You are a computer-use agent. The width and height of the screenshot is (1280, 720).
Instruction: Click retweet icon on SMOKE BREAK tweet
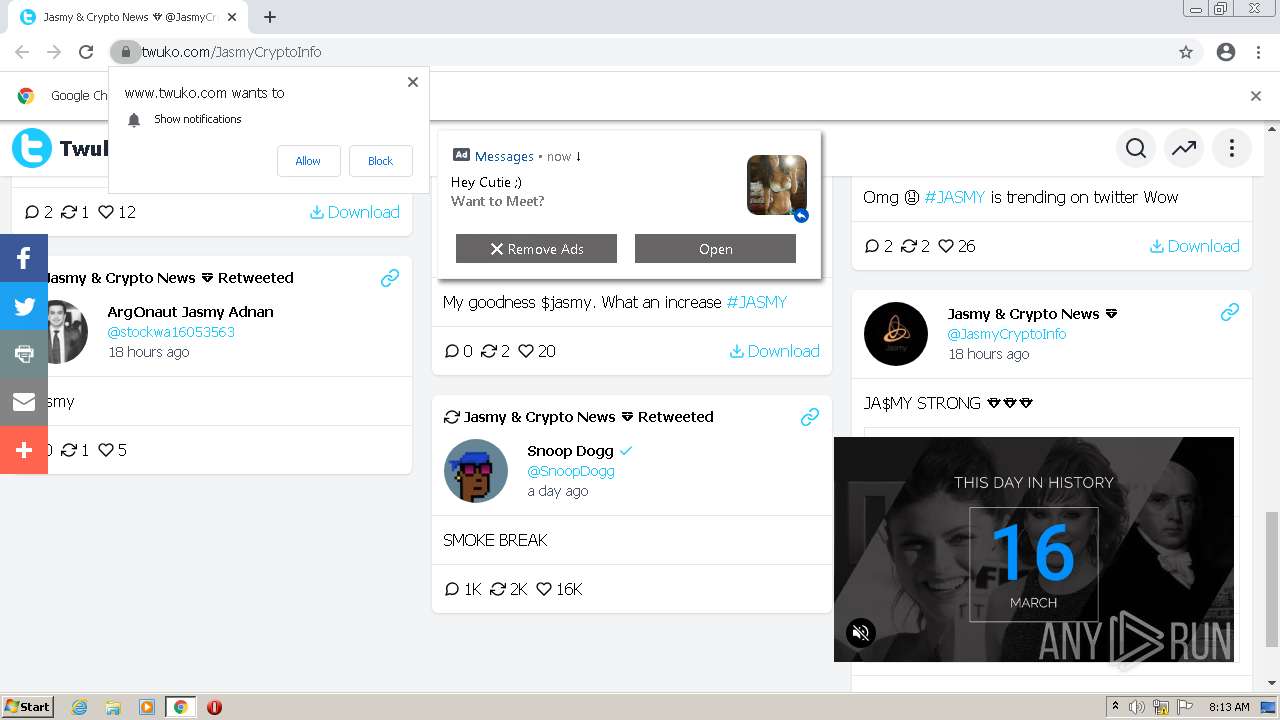[498, 589]
